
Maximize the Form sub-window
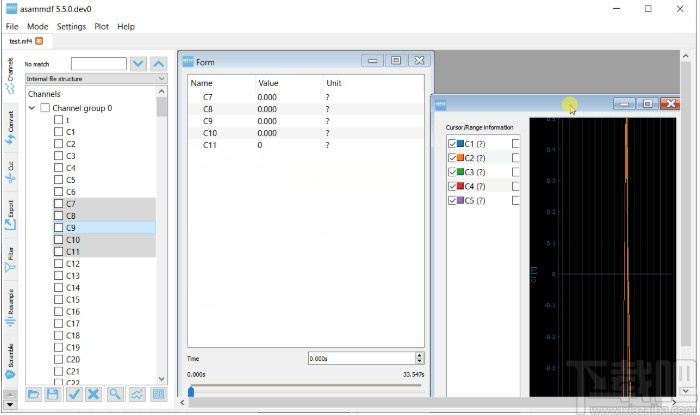click(x=396, y=60)
